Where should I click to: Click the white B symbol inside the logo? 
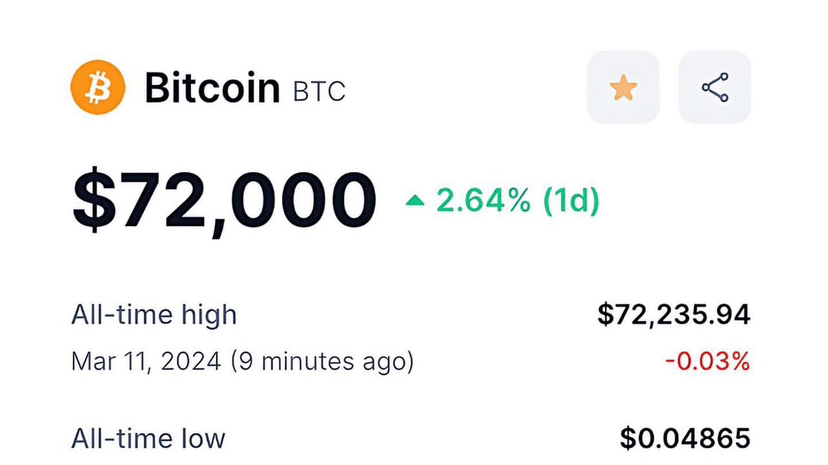pos(98,88)
